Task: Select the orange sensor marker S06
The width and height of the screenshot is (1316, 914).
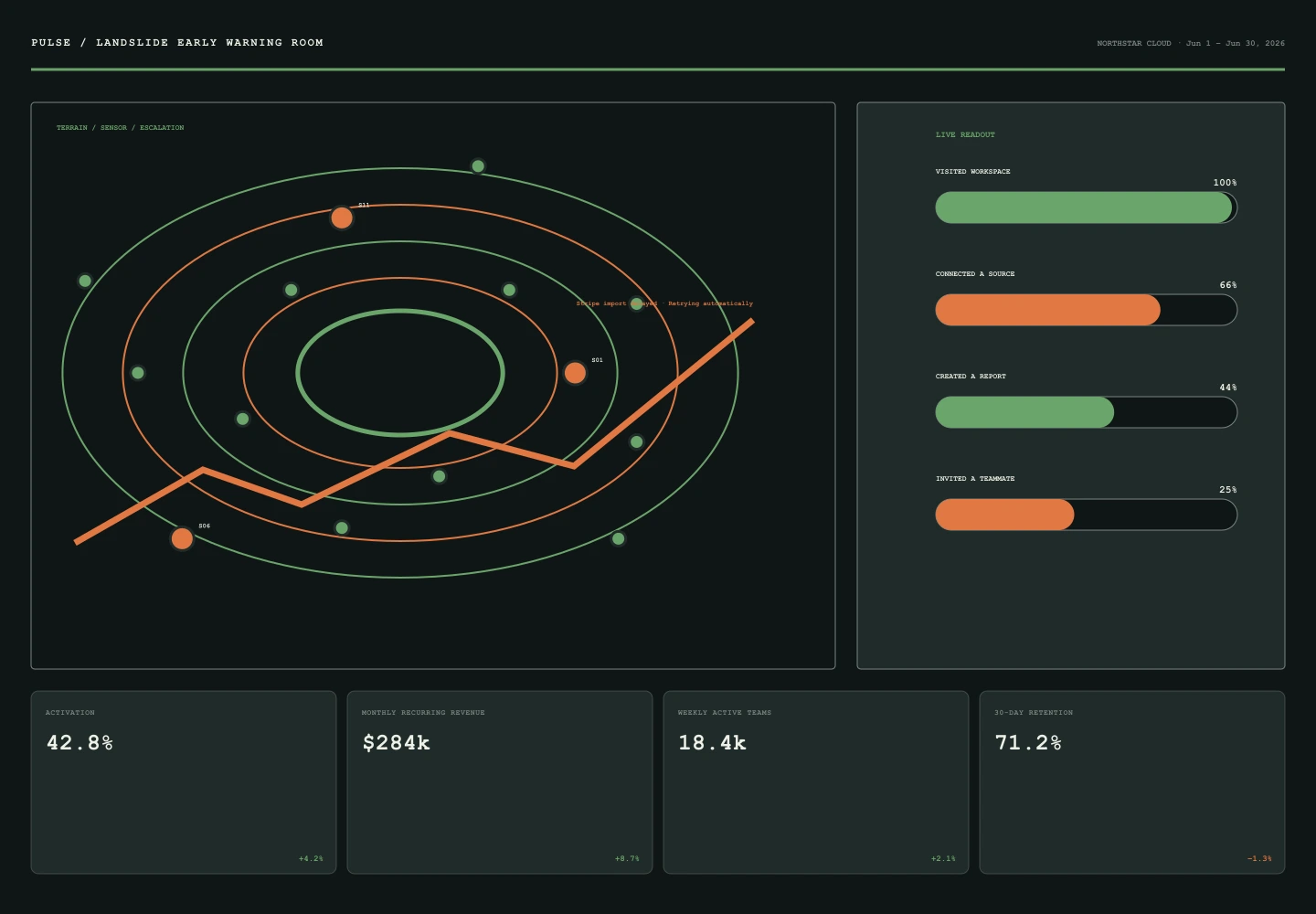Action: point(182,538)
